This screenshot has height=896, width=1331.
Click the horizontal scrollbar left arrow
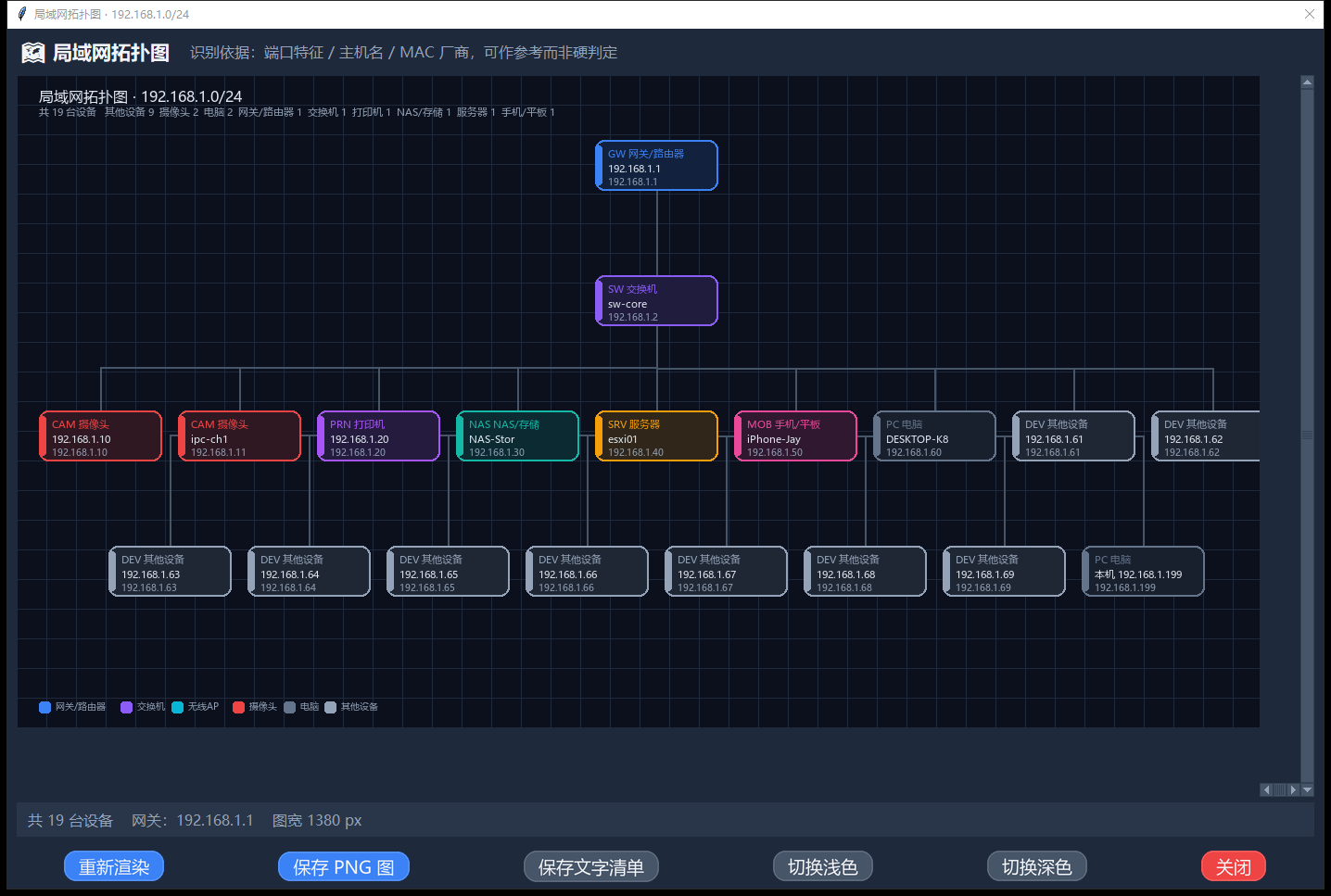(1266, 790)
